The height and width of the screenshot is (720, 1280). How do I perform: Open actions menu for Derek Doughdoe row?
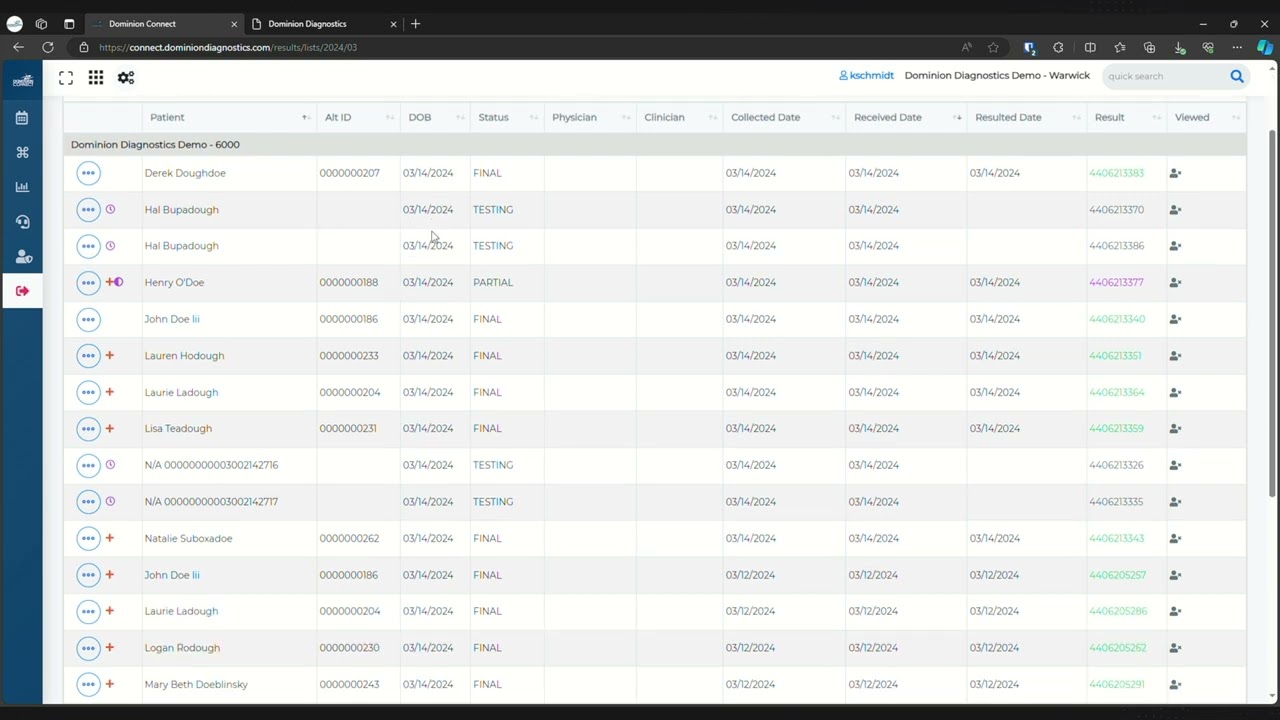(88, 173)
